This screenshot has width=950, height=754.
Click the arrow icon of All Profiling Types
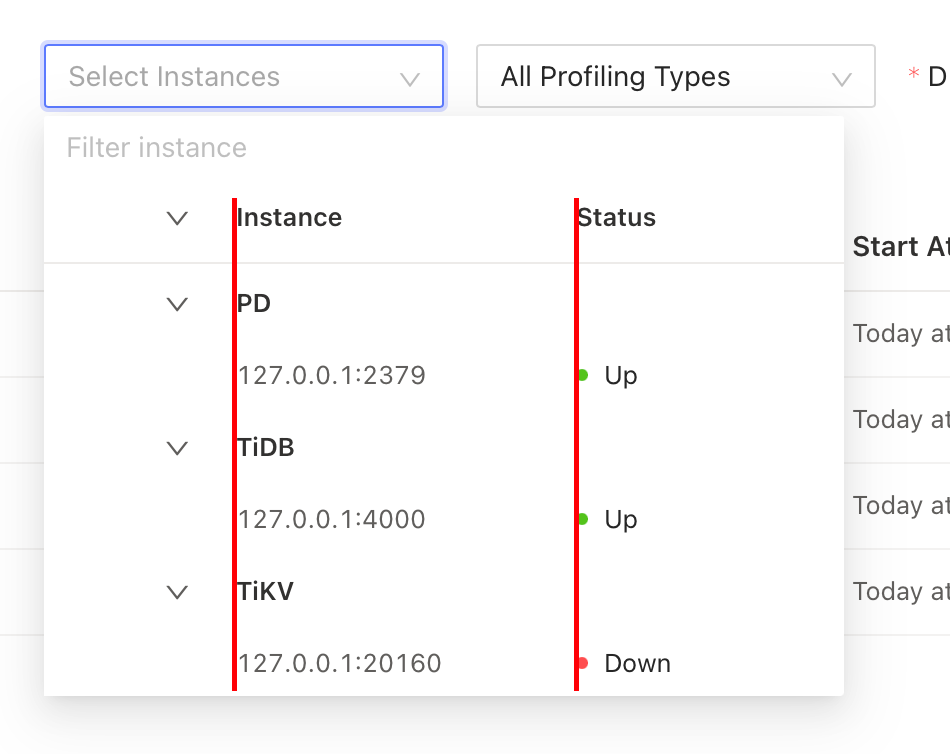(842, 79)
